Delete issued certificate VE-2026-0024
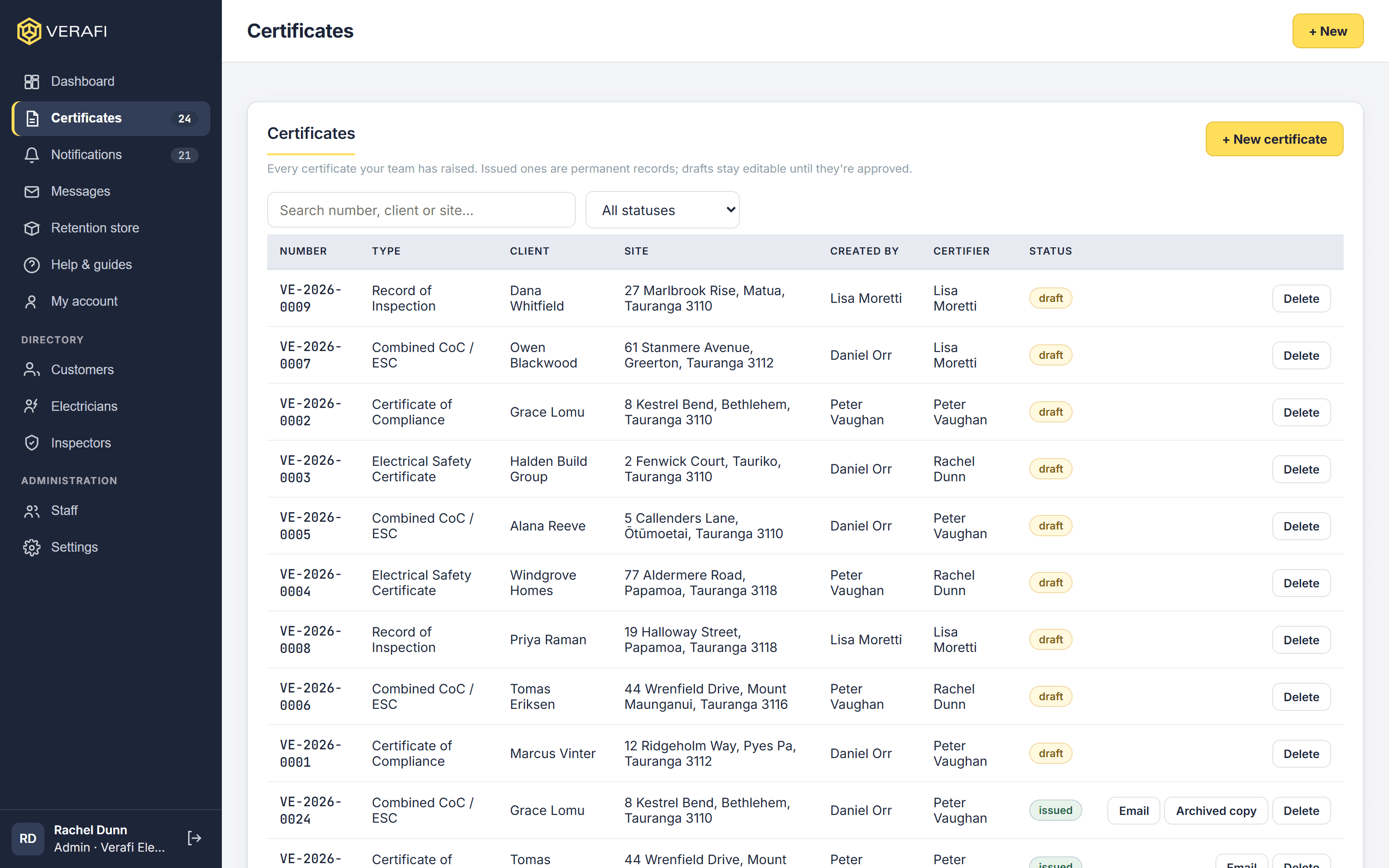Image resolution: width=1389 pixels, height=868 pixels. tap(1301, 811)
